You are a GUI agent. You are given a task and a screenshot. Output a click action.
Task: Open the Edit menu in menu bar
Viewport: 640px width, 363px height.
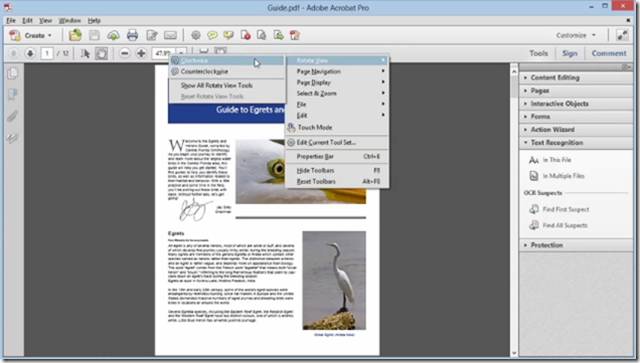[27, 20]
